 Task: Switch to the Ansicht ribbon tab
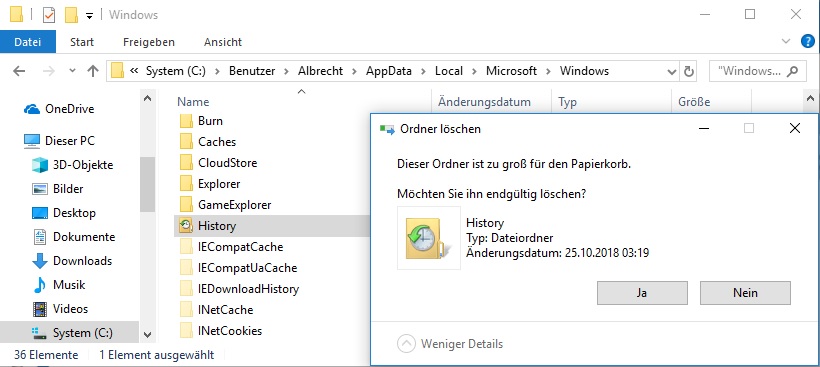(223, 42)
